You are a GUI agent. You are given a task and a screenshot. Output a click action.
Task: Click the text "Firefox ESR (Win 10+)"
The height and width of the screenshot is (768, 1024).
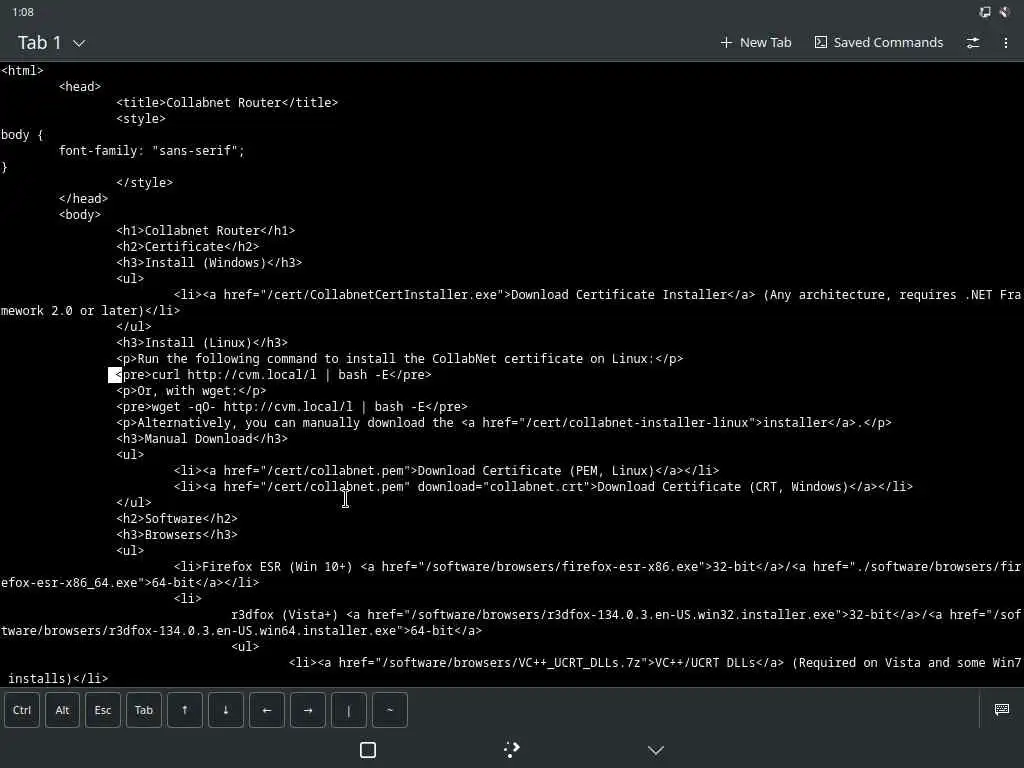pyautogui.click(x=278, y=567)
